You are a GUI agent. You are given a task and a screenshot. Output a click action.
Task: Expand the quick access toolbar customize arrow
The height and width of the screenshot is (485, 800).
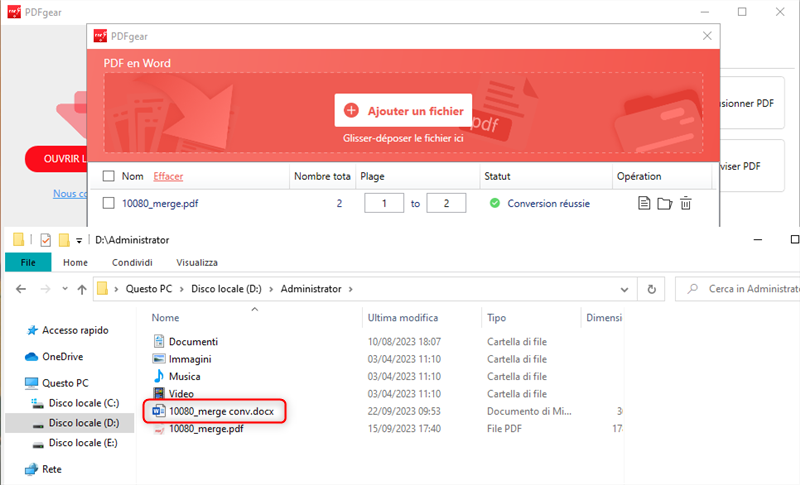[x=79, y=241]
